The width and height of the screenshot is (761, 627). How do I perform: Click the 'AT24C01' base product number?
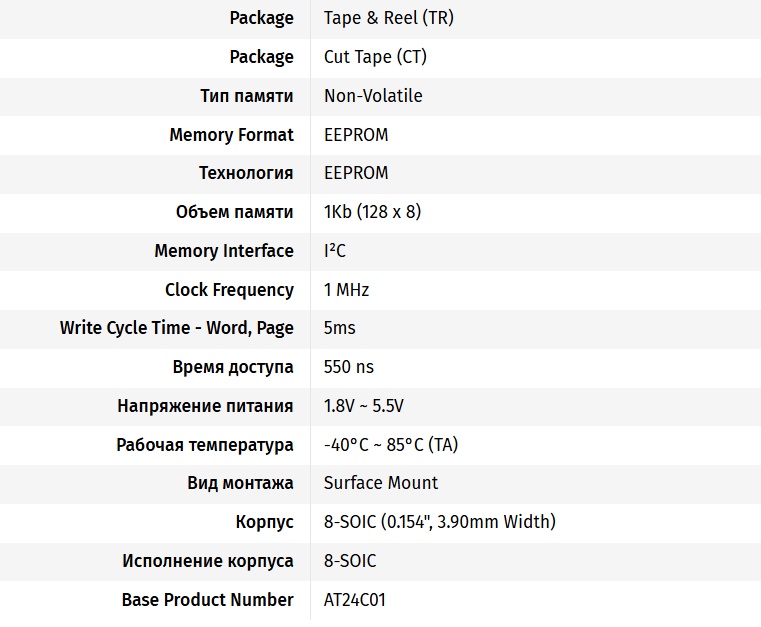coord(354,600)
